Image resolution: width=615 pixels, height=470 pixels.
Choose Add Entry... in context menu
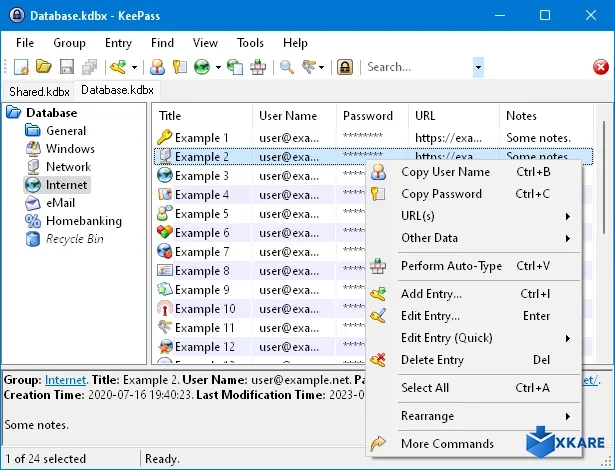(473, 294)
